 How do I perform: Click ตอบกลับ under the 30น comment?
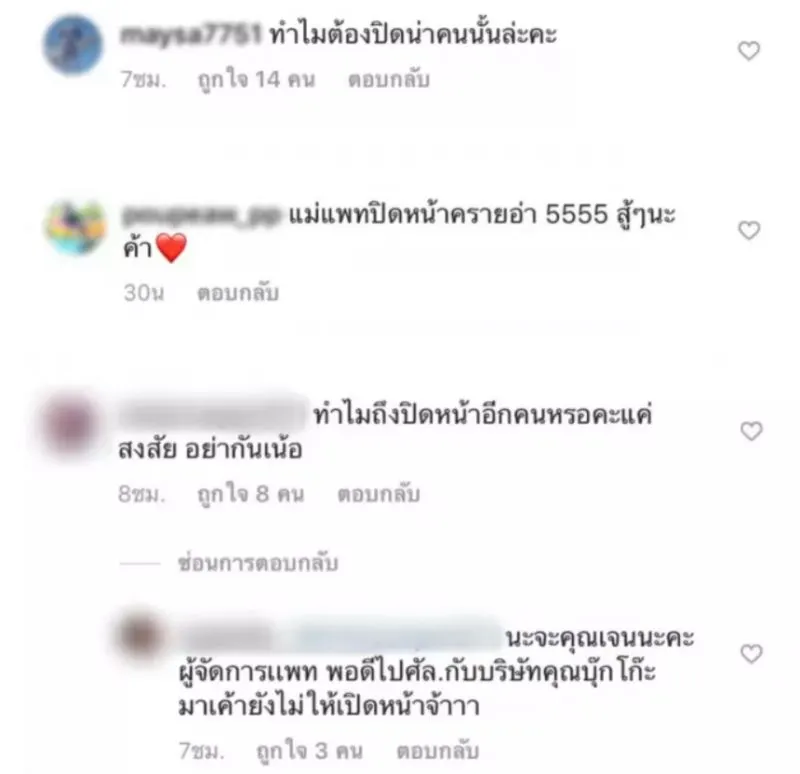(238, 293)
